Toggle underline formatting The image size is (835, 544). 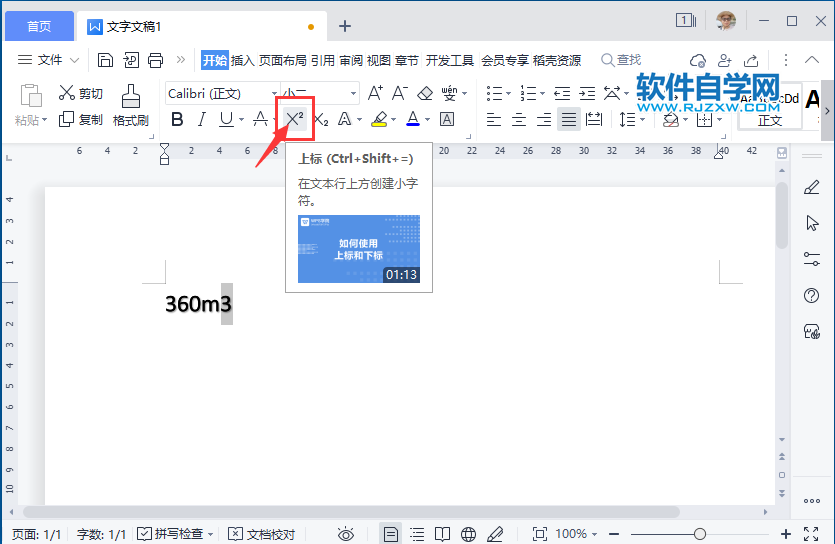[x=226, y=119]
